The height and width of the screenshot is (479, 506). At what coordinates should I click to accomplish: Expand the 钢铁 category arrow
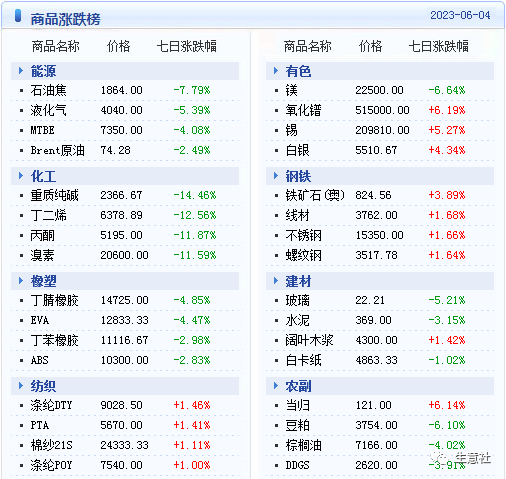(276, 176)
